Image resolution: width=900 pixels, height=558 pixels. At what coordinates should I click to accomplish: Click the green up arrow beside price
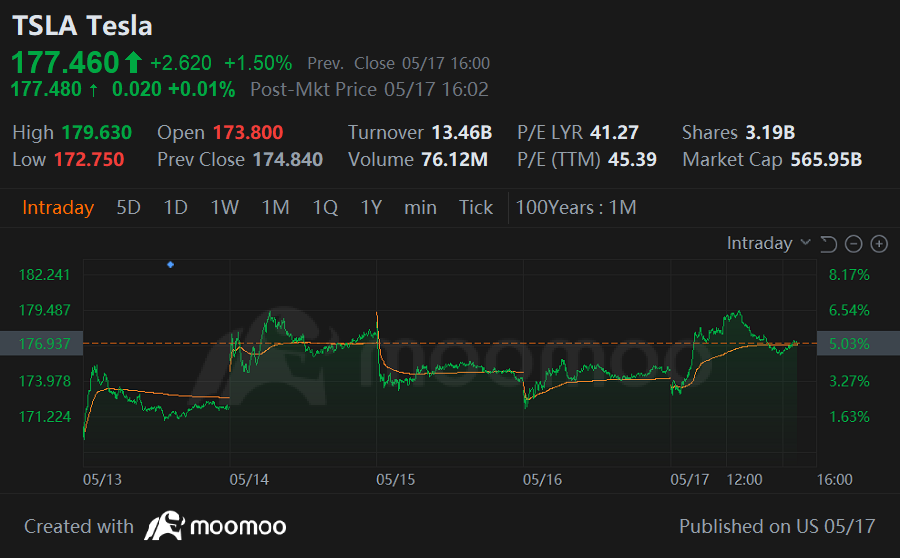(x=133, y=62)
